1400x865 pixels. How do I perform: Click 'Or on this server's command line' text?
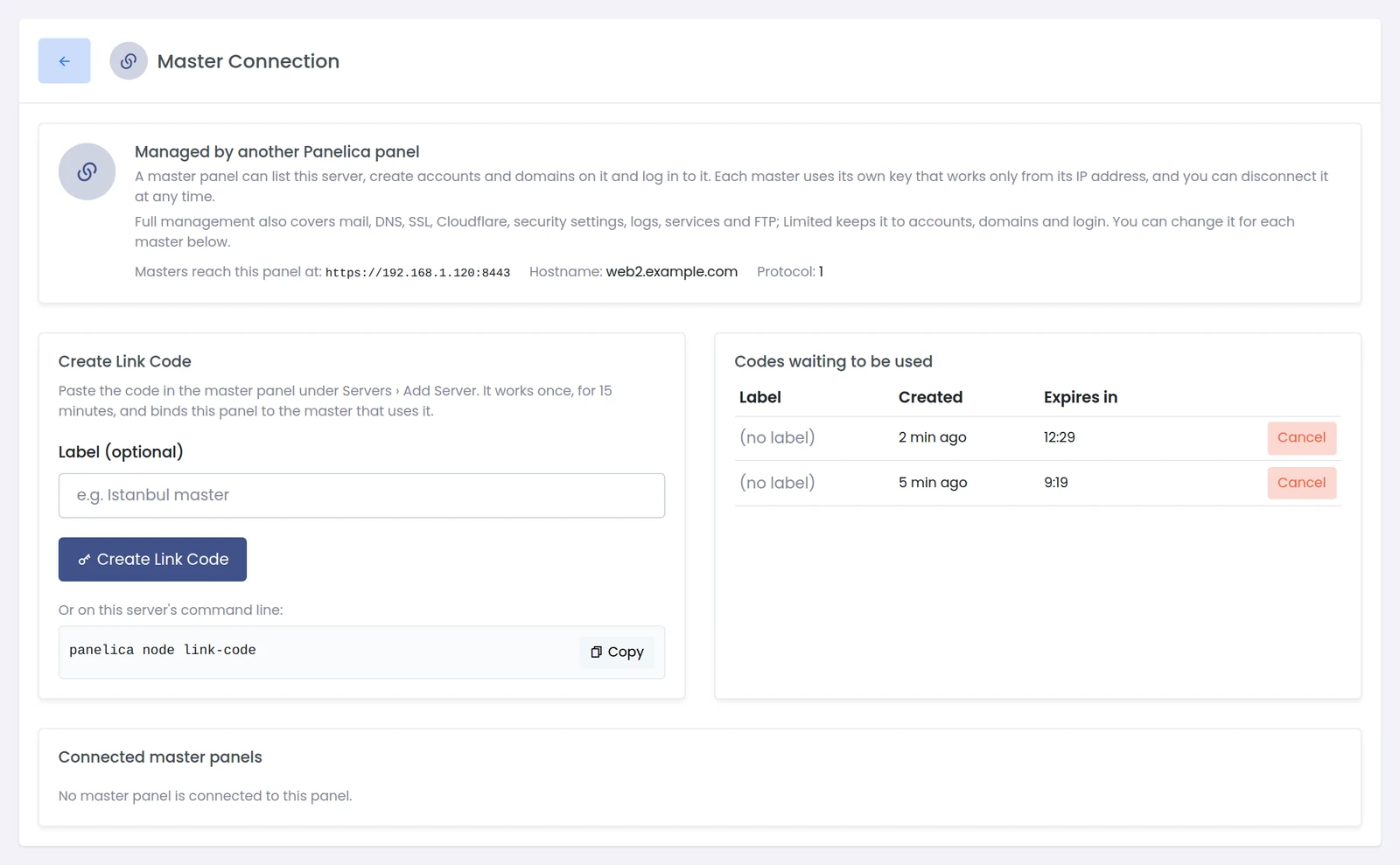click(x=171, y=610)
